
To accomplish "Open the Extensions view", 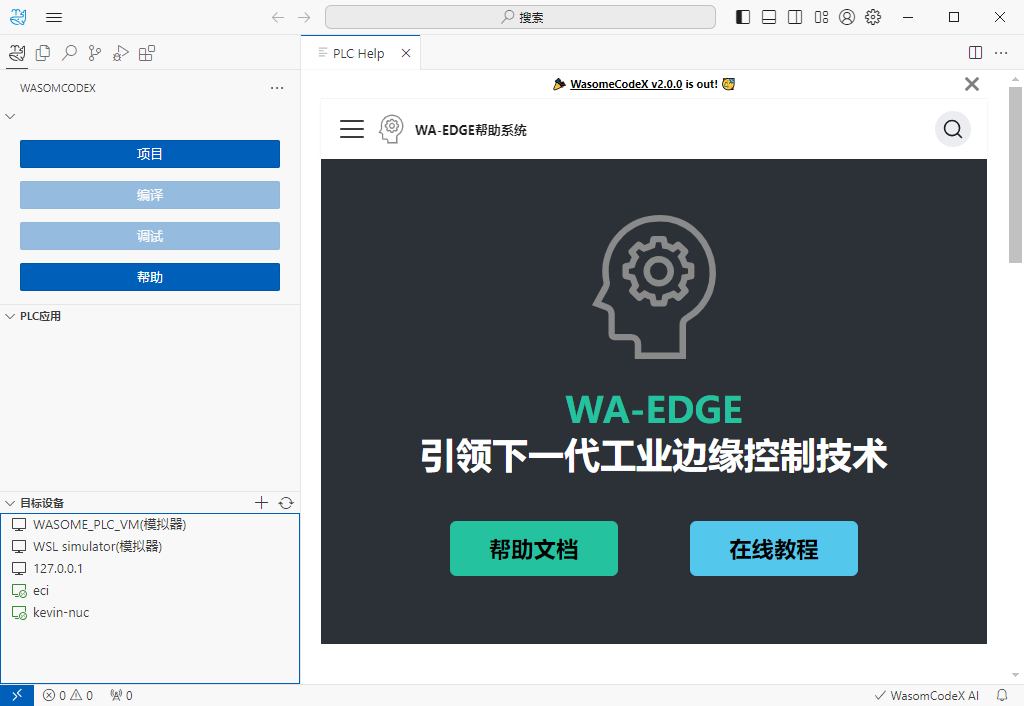I will 147,53.
